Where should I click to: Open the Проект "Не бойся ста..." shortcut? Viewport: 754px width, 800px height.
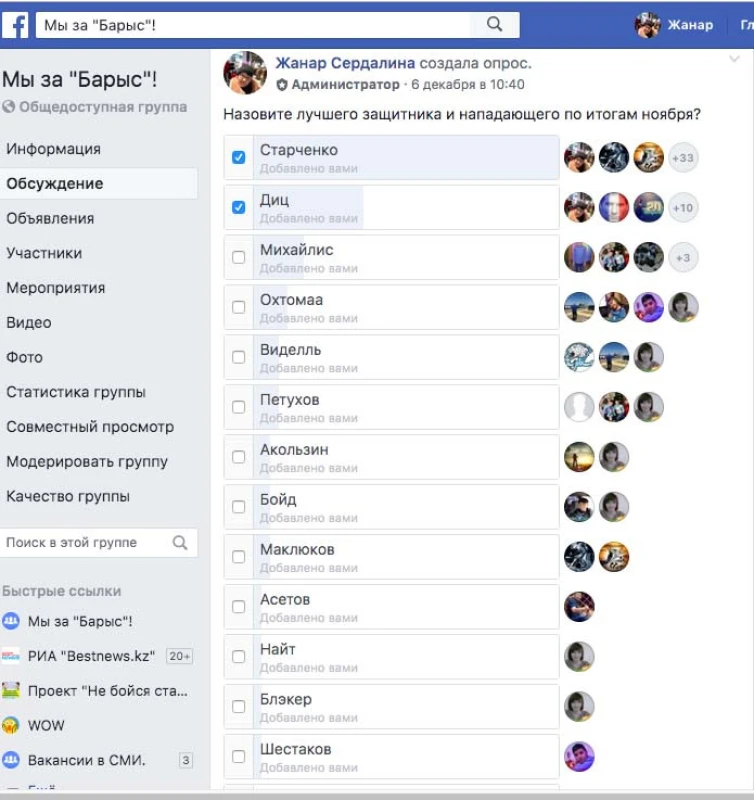108,691
